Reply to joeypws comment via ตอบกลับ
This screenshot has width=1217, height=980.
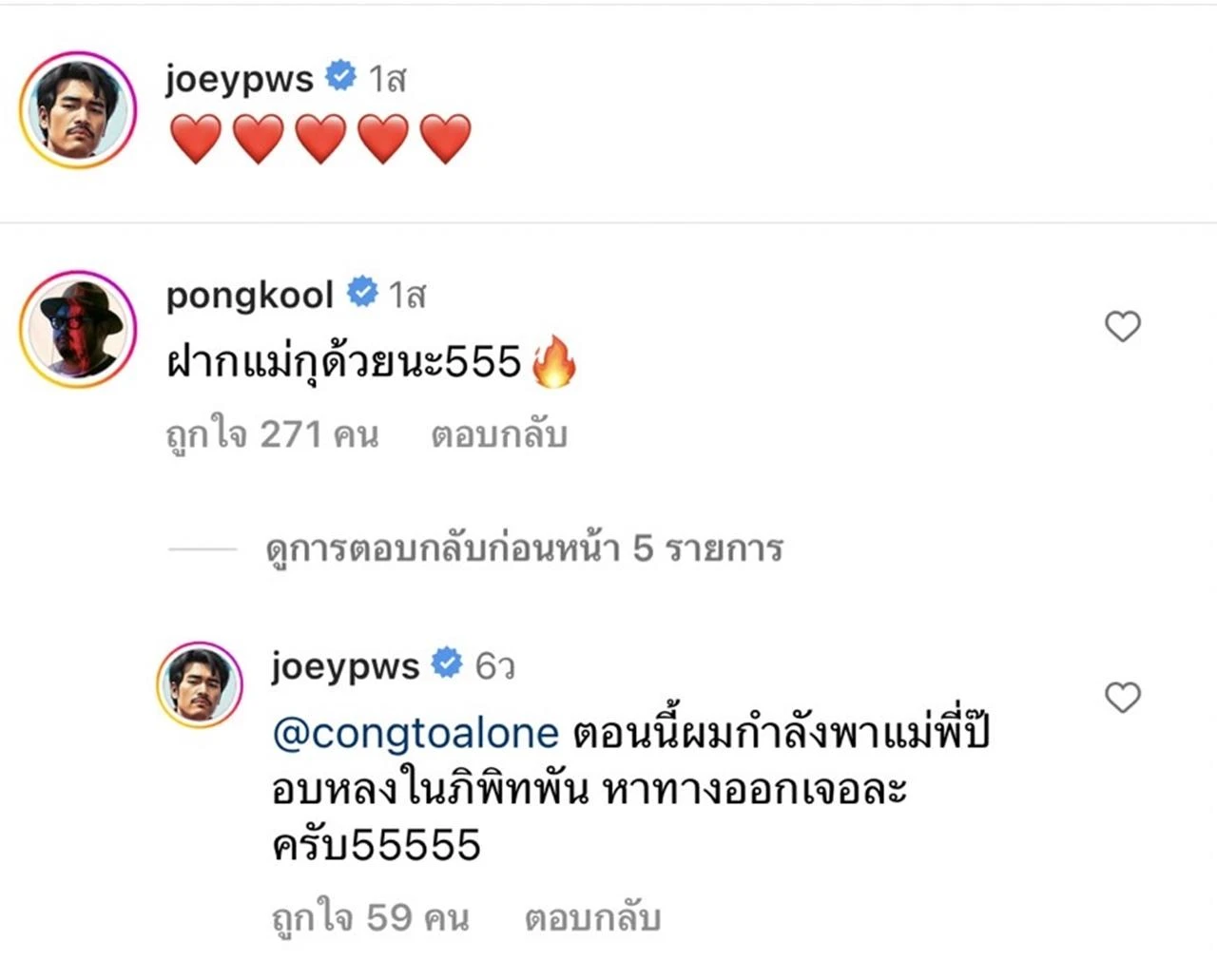pos(592,918)
